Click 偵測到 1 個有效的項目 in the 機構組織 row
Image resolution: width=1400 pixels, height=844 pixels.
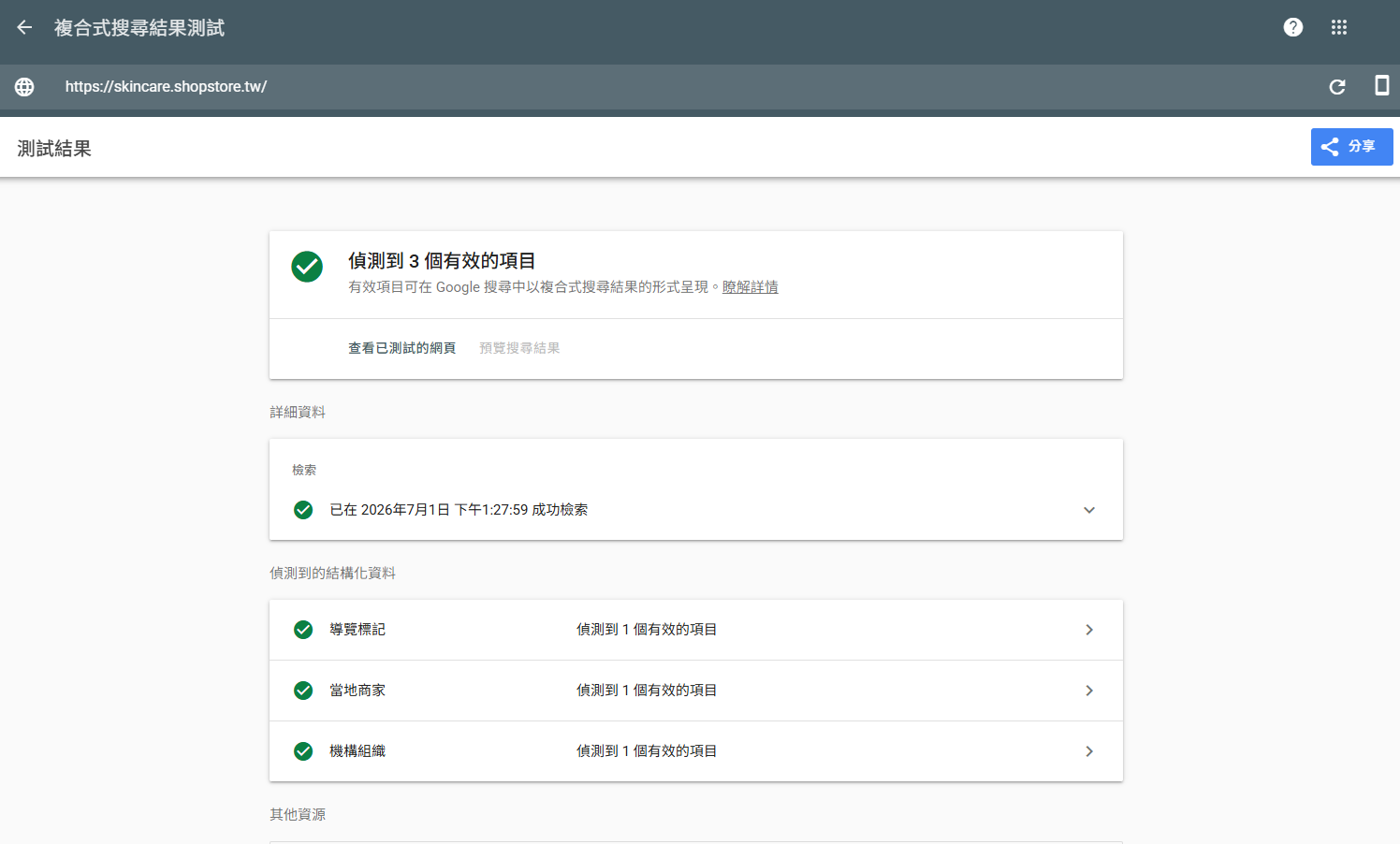click(x=647, y=751)
